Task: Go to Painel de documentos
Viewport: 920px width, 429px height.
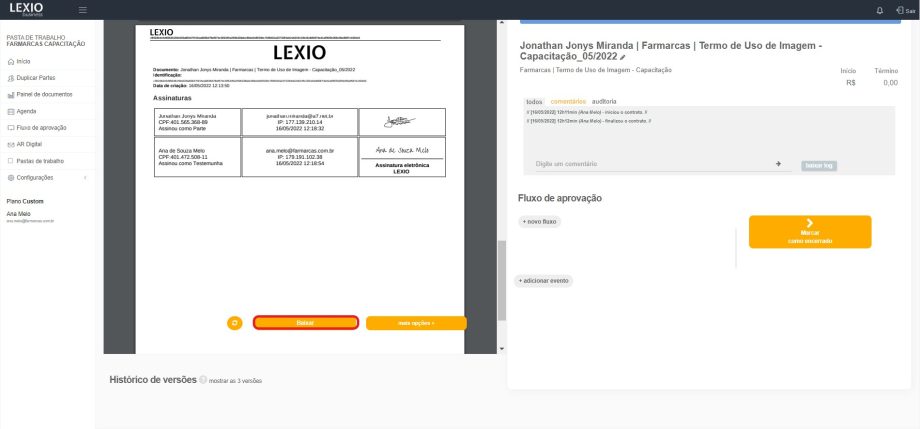Action: point(44,94)
